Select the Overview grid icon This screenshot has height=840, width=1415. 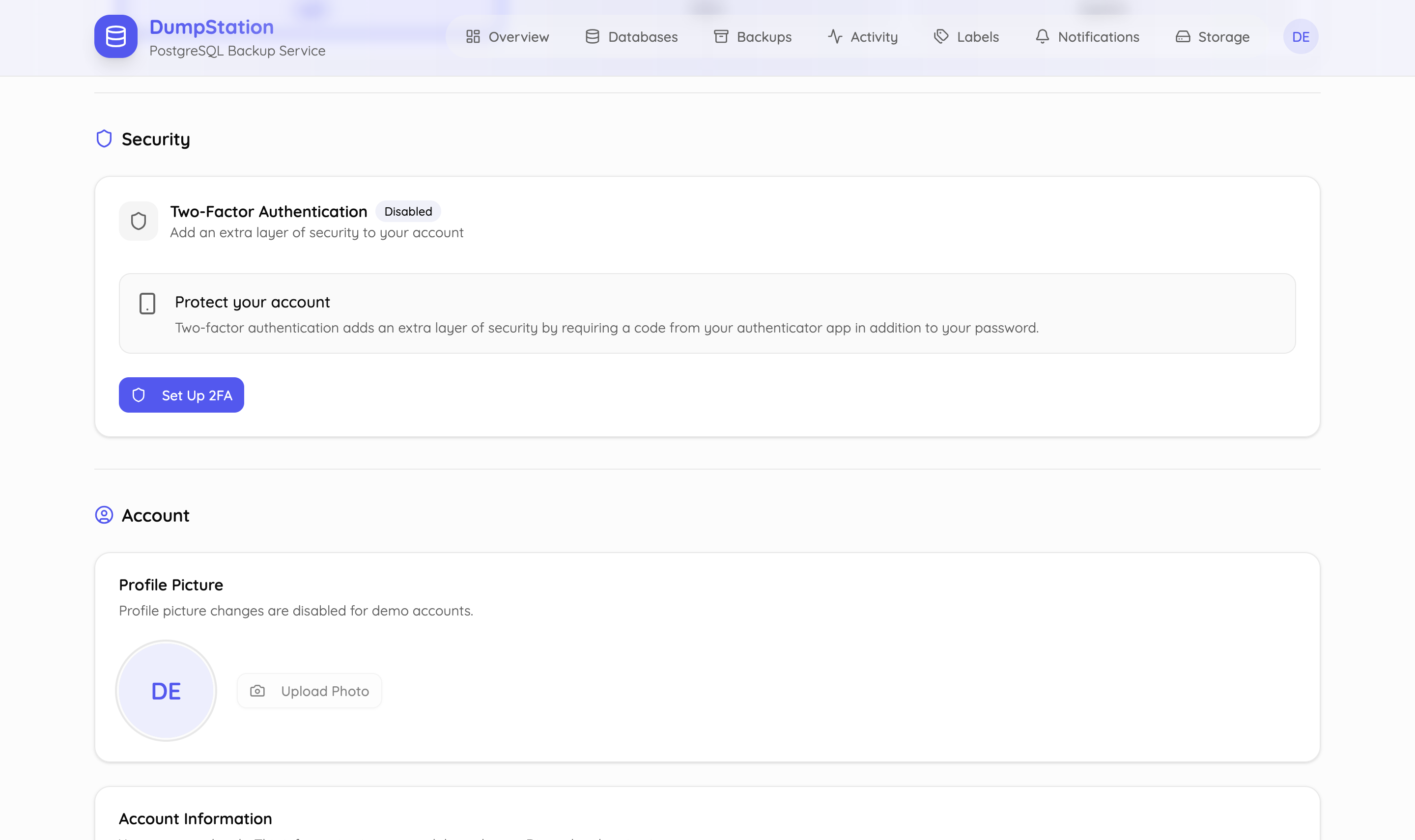(x=474, y=36)
